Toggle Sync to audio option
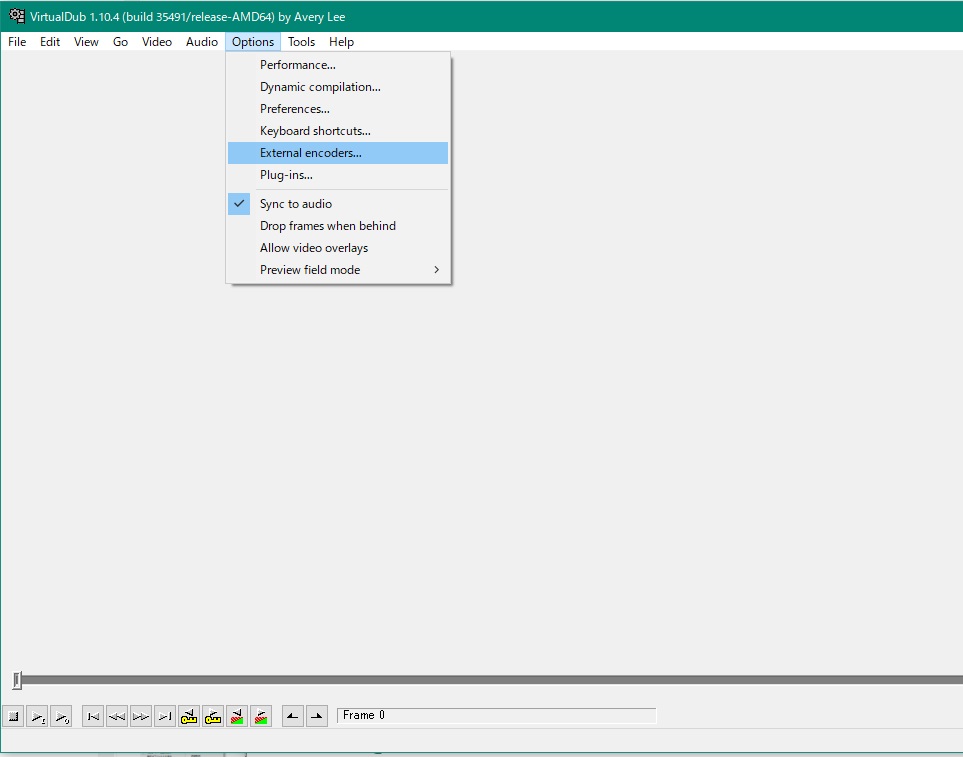 point(338,204)
